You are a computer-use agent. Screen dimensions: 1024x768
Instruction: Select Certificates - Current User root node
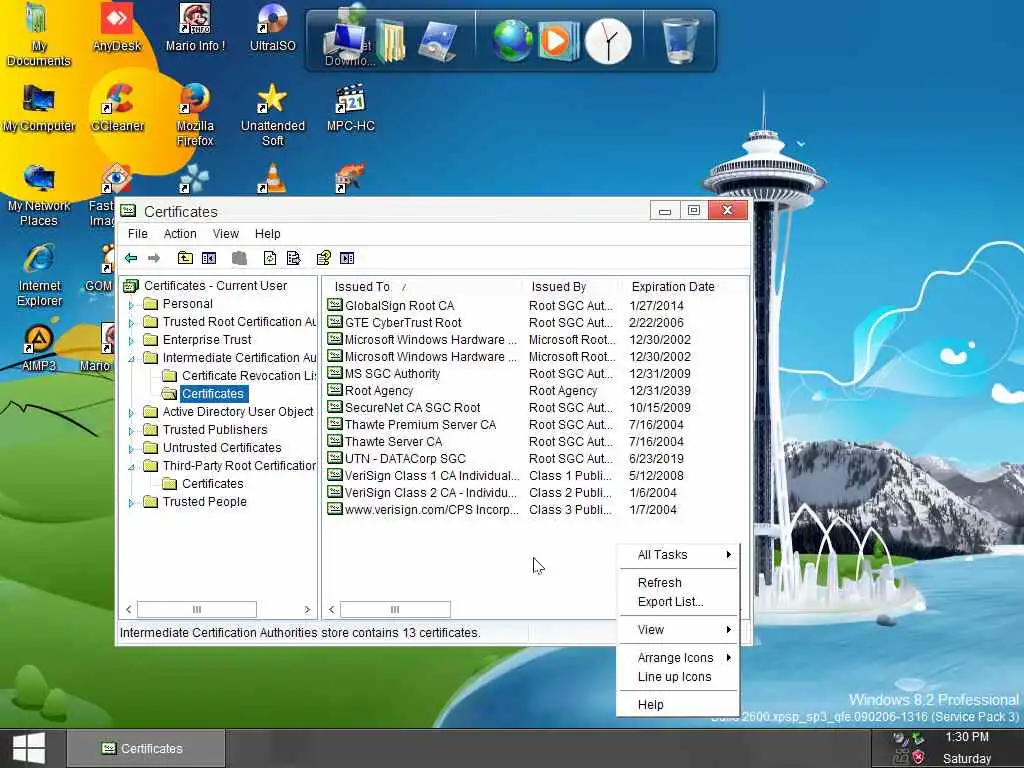tap(206, 285)
